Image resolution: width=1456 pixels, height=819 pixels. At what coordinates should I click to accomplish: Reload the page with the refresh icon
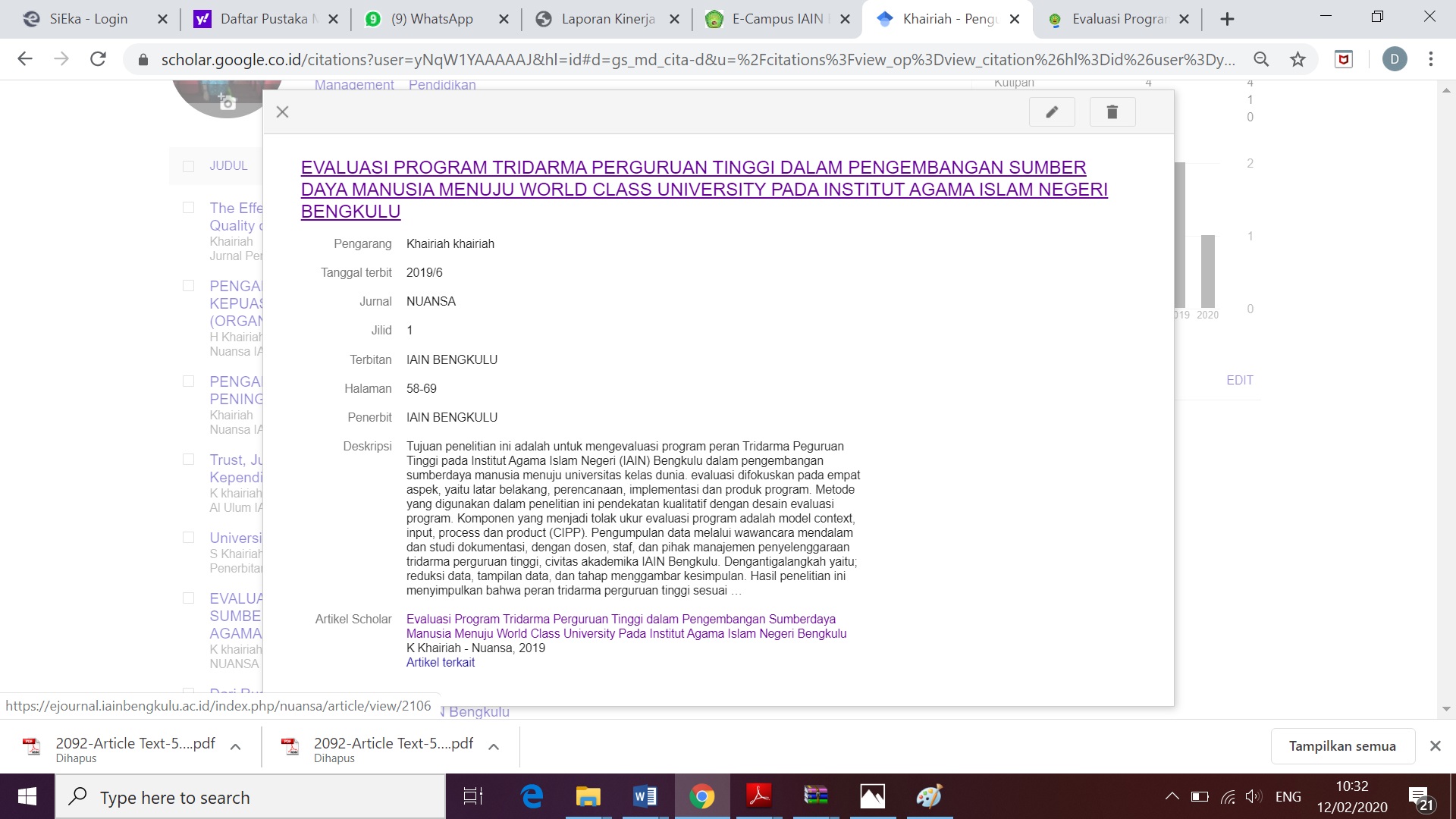coord(98,59)
